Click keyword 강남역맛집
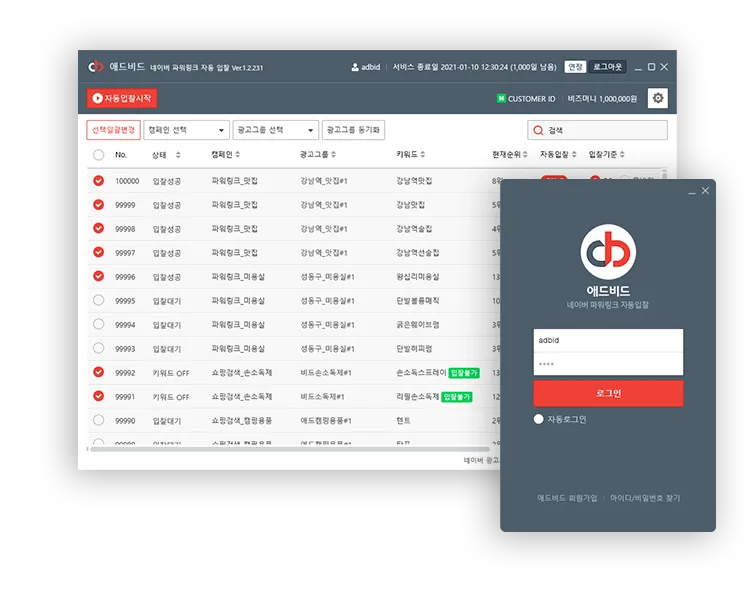750x600 pixels. click(414, 181)
